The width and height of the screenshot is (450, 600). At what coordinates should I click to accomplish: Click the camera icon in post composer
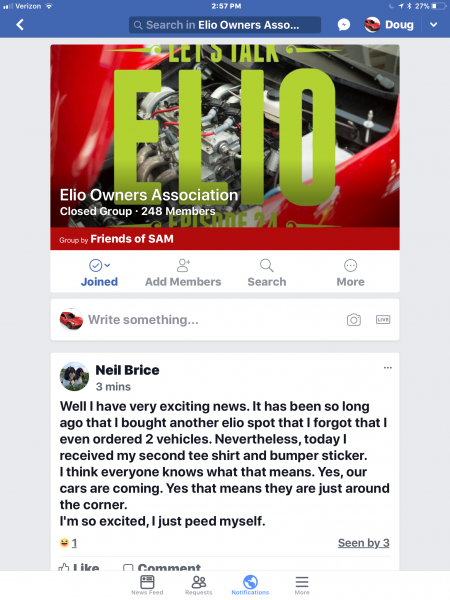click(354, 320)
